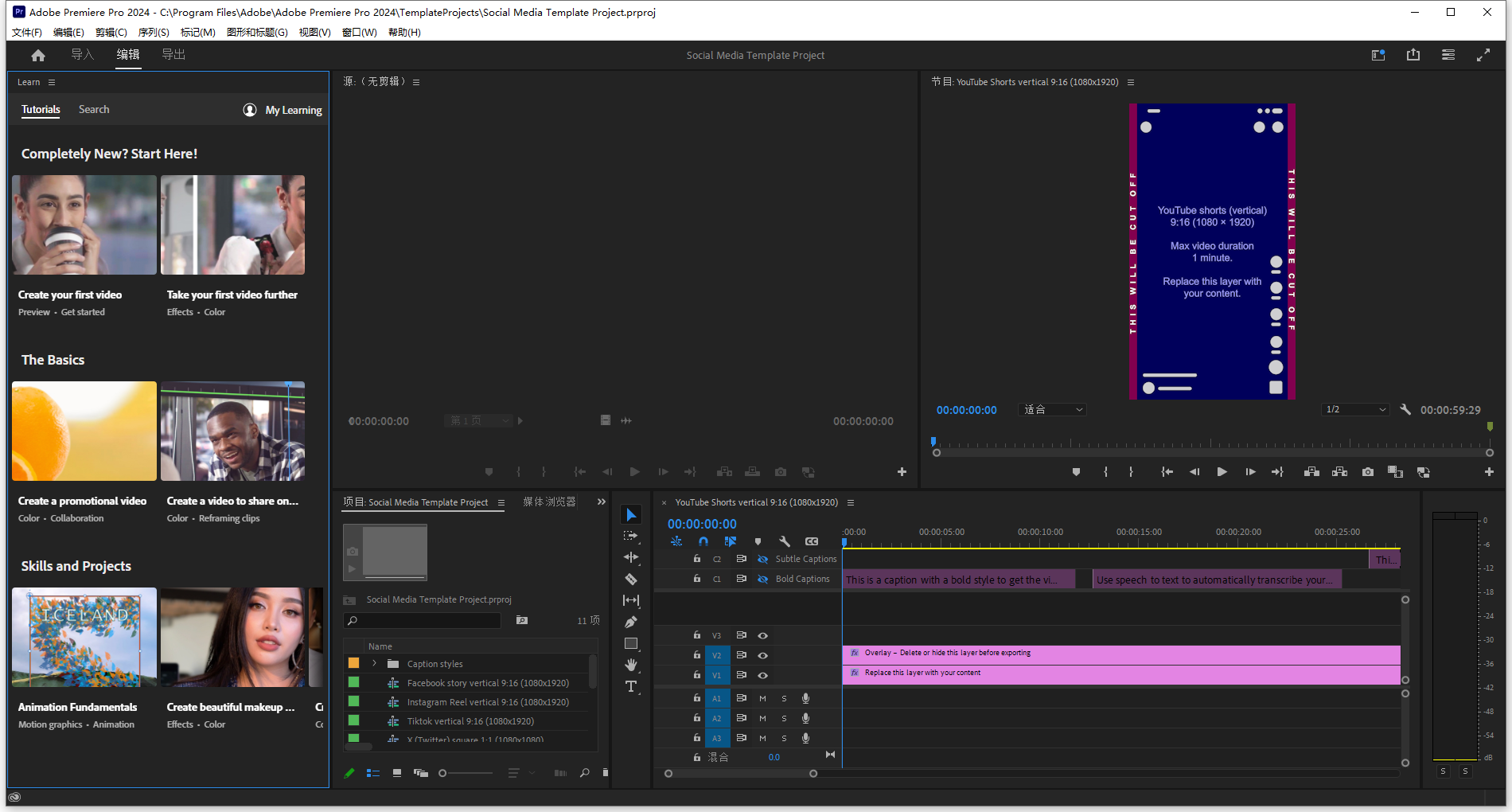1512x812 pixels.
Task: Export frame with camera icon in program monitor
Action: (x=1368, y=472)
